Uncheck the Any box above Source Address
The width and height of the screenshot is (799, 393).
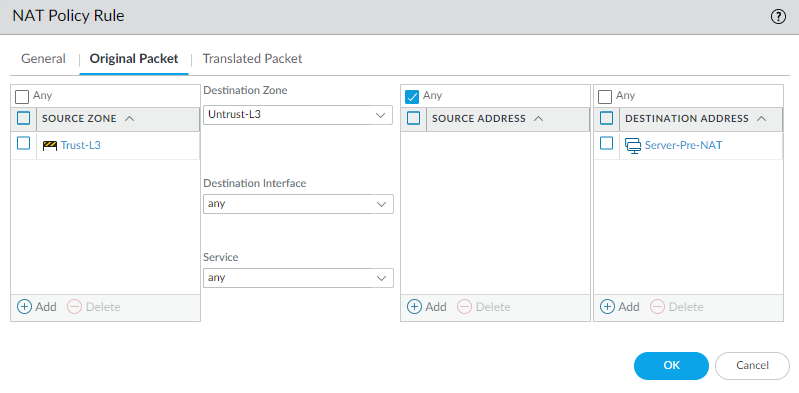412,97
